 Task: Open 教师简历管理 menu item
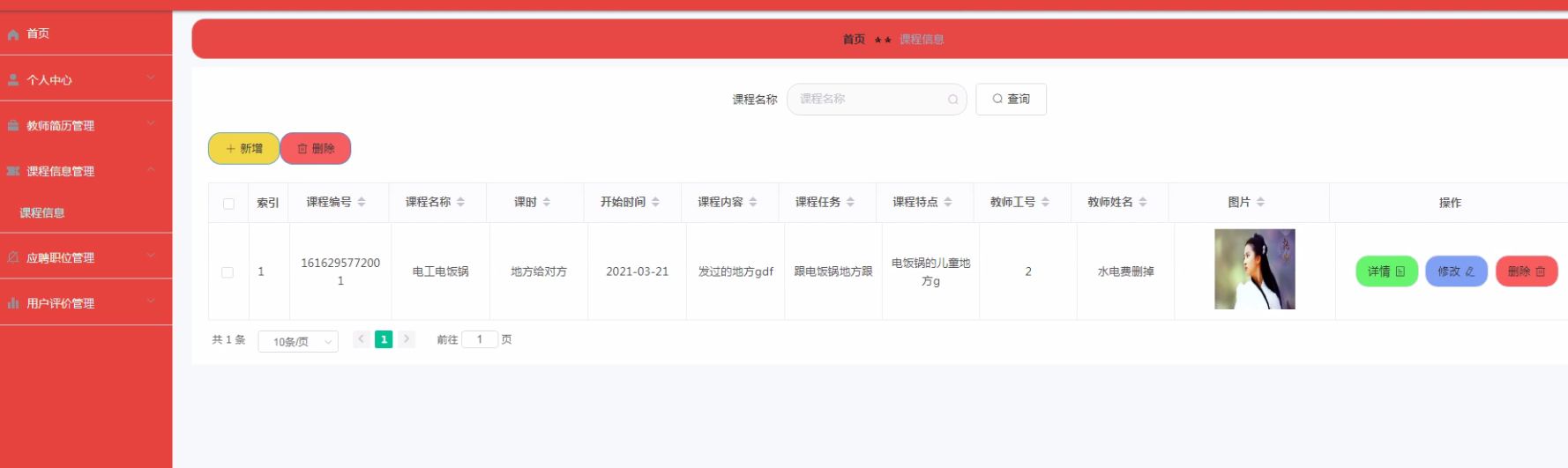(86, 125)
